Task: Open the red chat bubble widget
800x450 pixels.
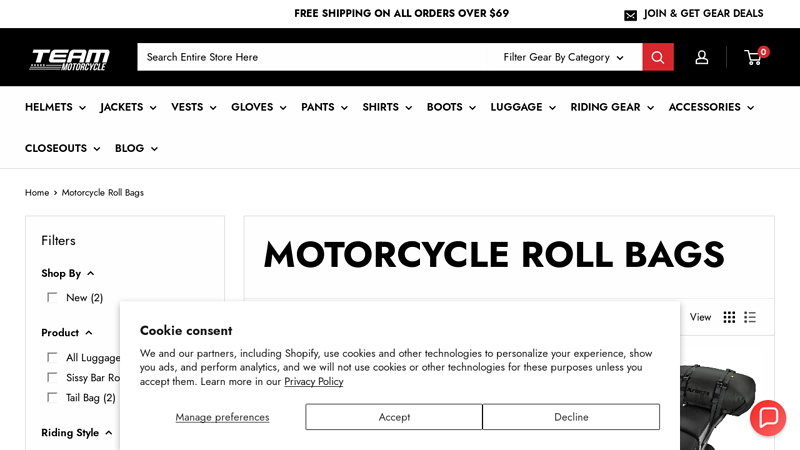Action: (768, 418)
